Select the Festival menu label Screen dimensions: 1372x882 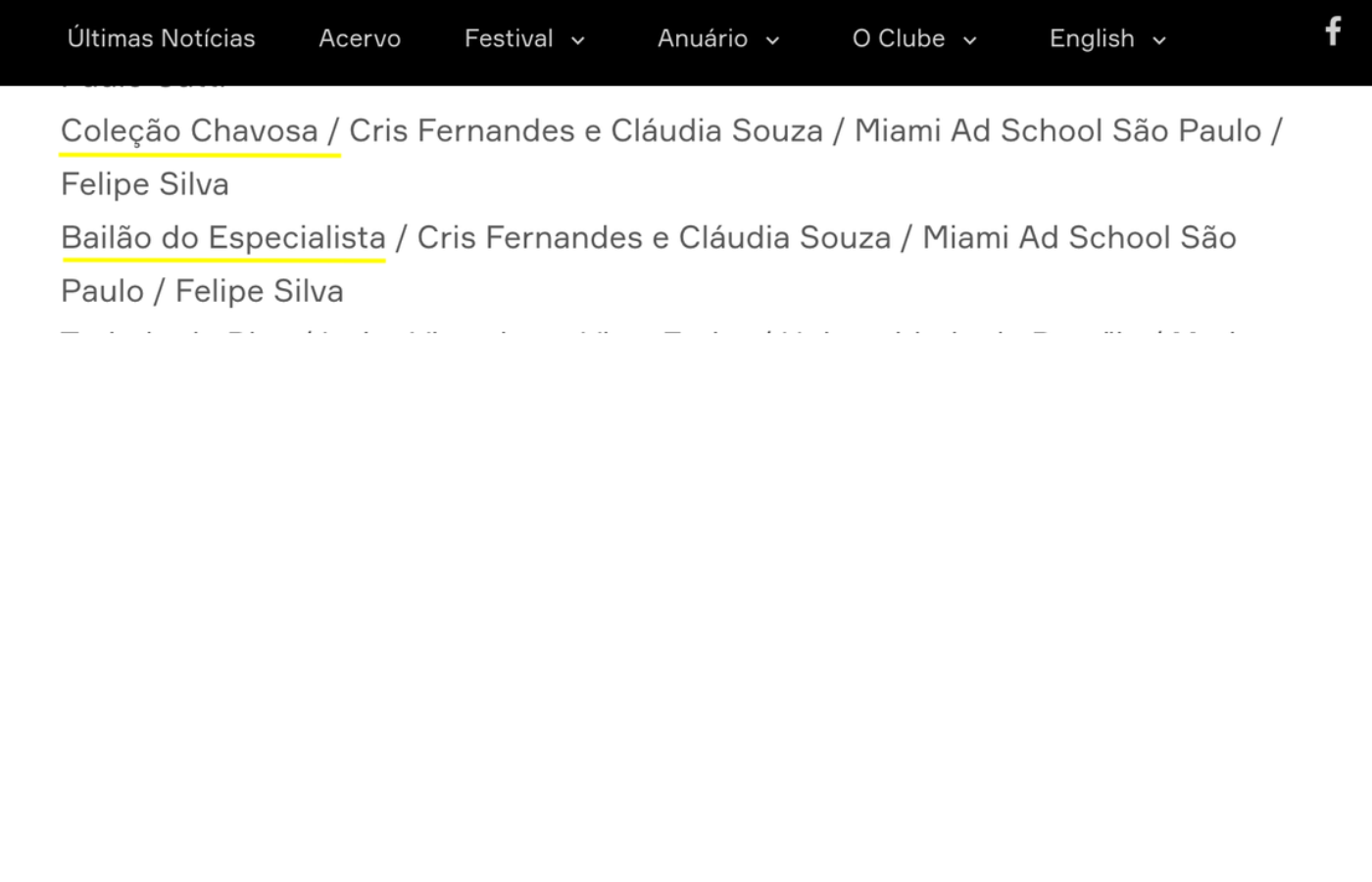point(509,38)
